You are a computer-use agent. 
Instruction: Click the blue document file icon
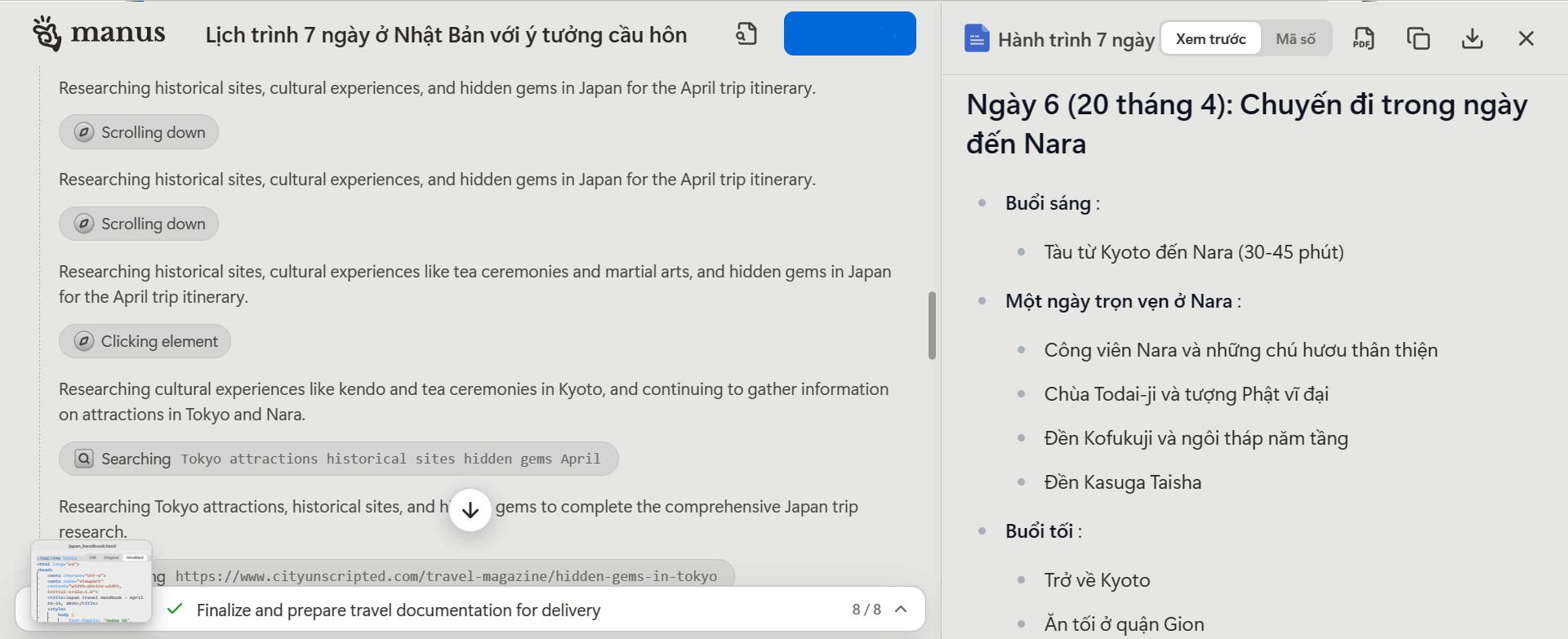point(977,38)
